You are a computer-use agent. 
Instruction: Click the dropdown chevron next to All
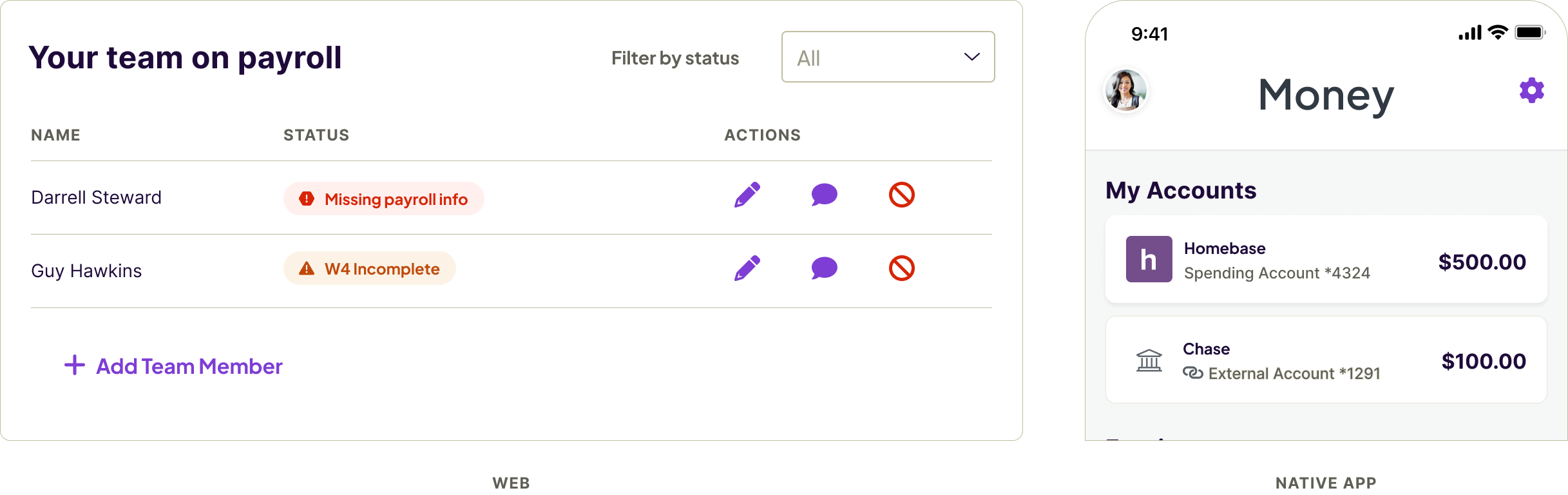(x=970, y=57)
